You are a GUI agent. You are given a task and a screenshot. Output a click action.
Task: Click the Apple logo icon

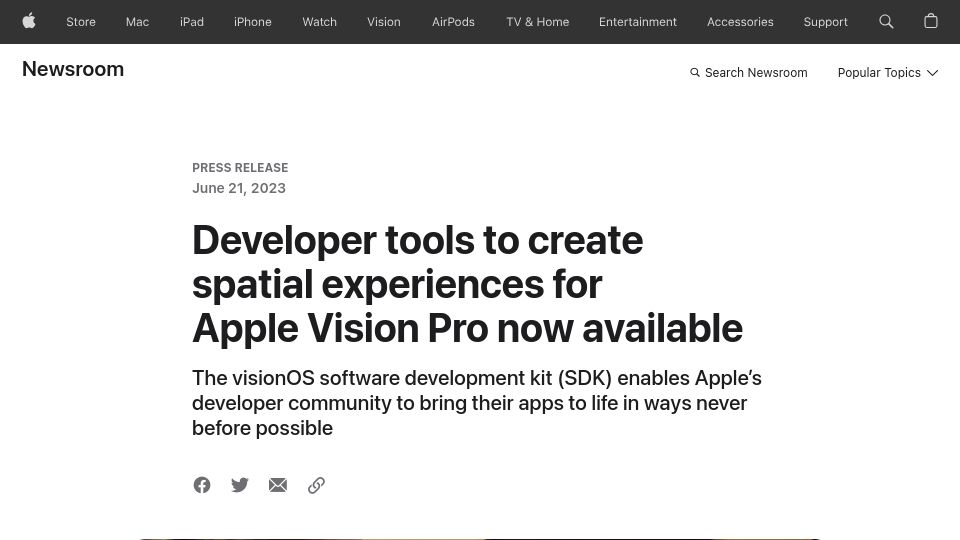click(x=29, y=21)
